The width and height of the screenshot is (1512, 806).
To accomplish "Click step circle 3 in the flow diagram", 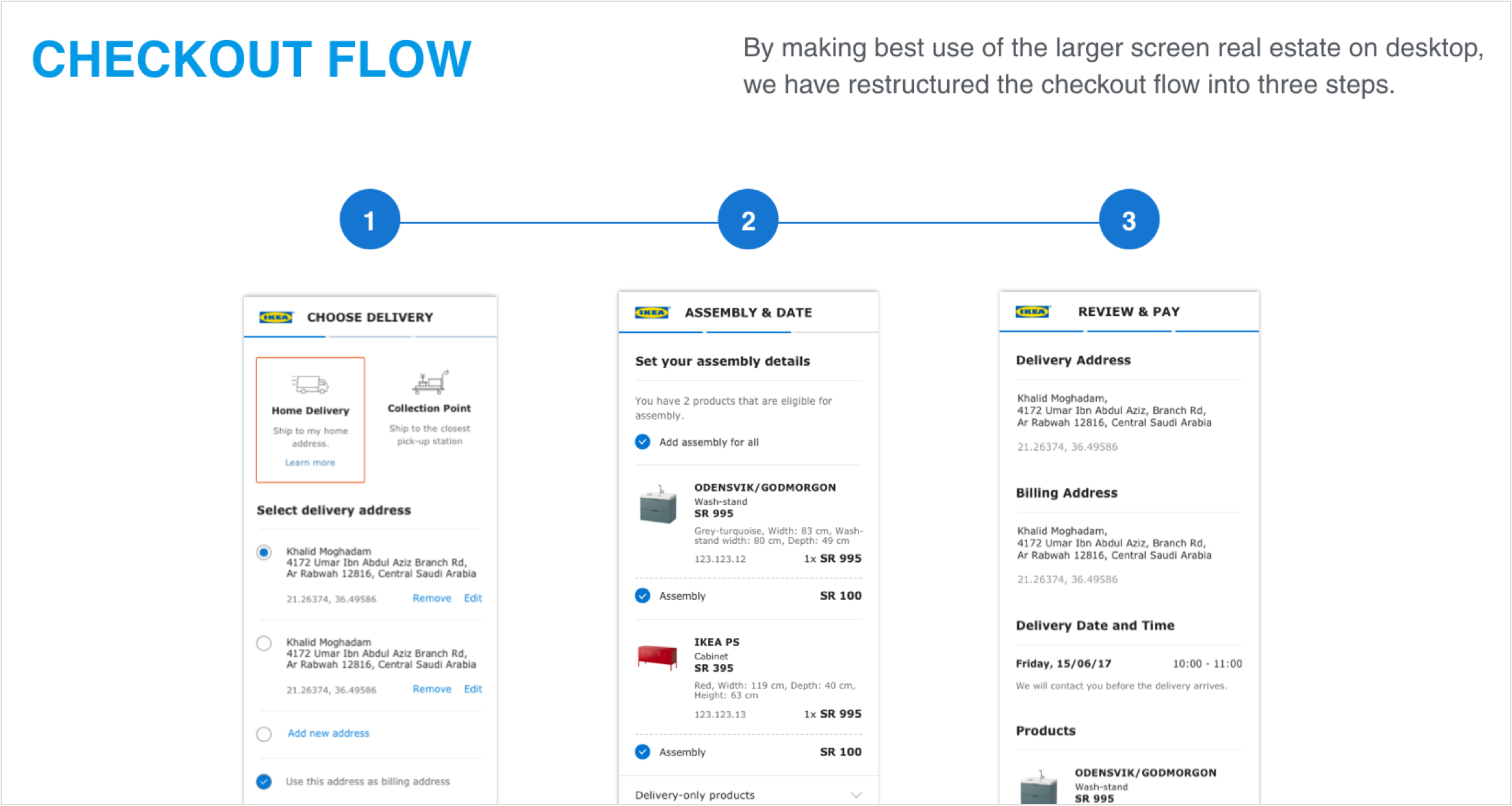I will coord(1128,220).
